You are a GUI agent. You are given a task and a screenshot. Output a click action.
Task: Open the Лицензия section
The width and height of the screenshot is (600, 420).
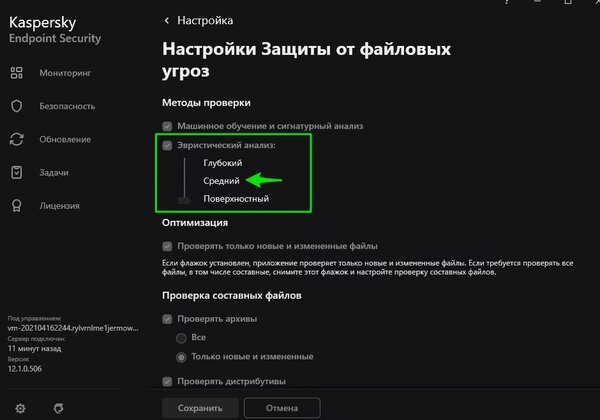tap(59, 206)
